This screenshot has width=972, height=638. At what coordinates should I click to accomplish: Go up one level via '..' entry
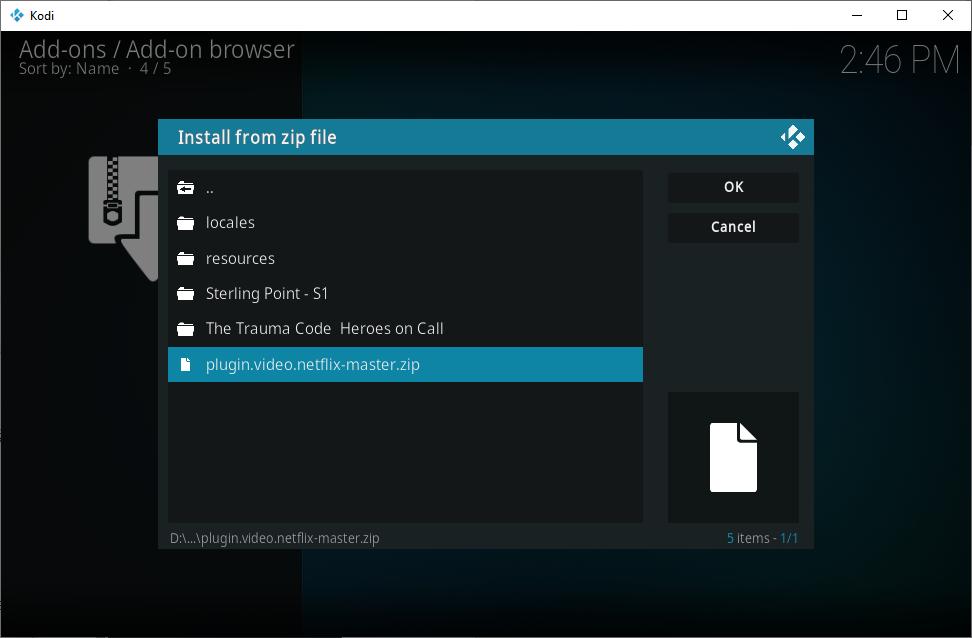[x=405, y=188]
